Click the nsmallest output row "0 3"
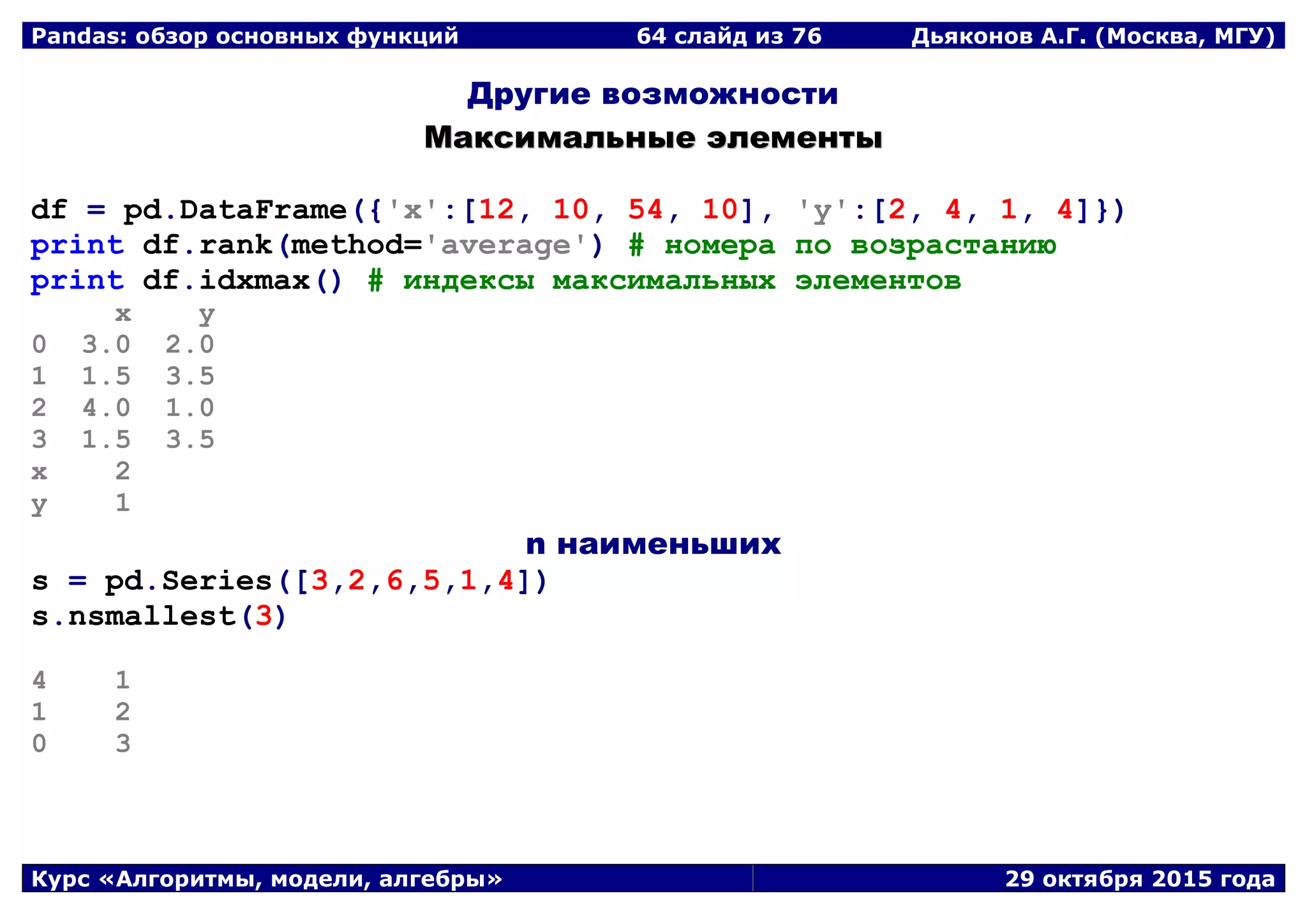This screenshot has height=924, width=1307. (81, 743)
